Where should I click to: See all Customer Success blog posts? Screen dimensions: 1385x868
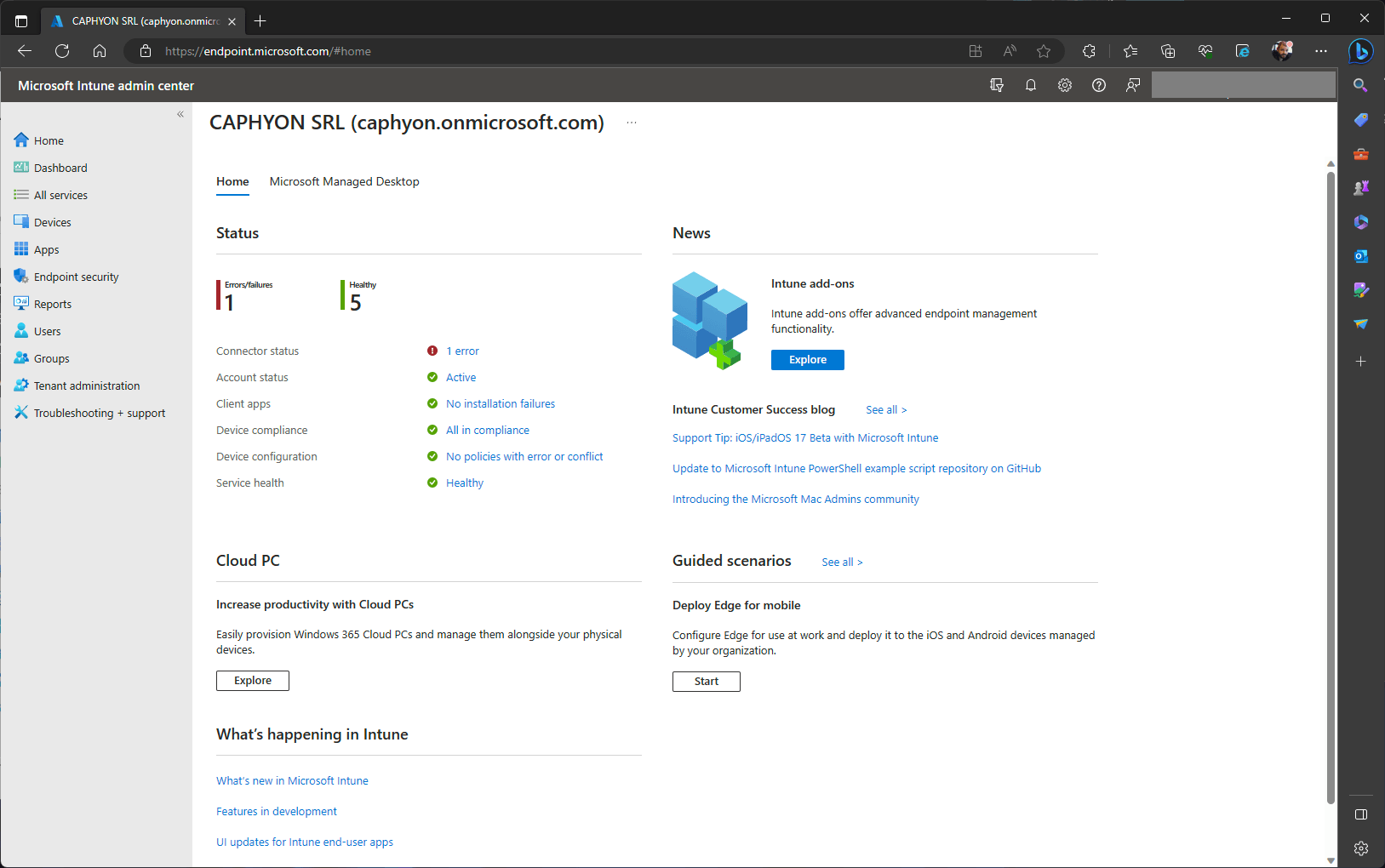click(x=886, y=410)
